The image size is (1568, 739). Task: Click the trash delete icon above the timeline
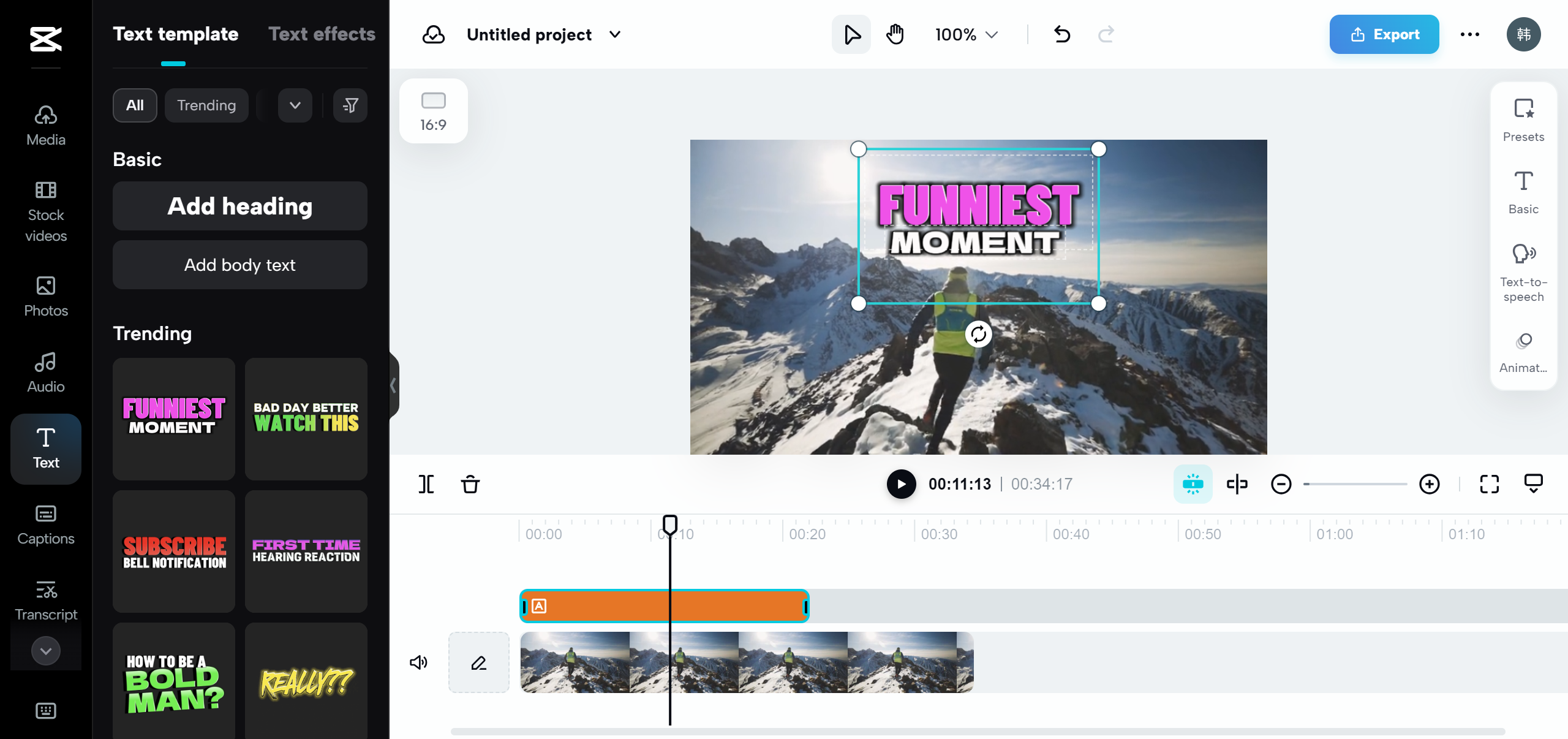(x=470, y=484)
